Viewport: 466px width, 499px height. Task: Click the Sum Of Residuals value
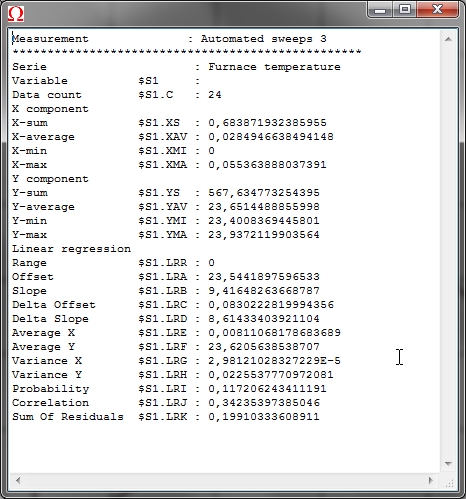pos(264,417)
